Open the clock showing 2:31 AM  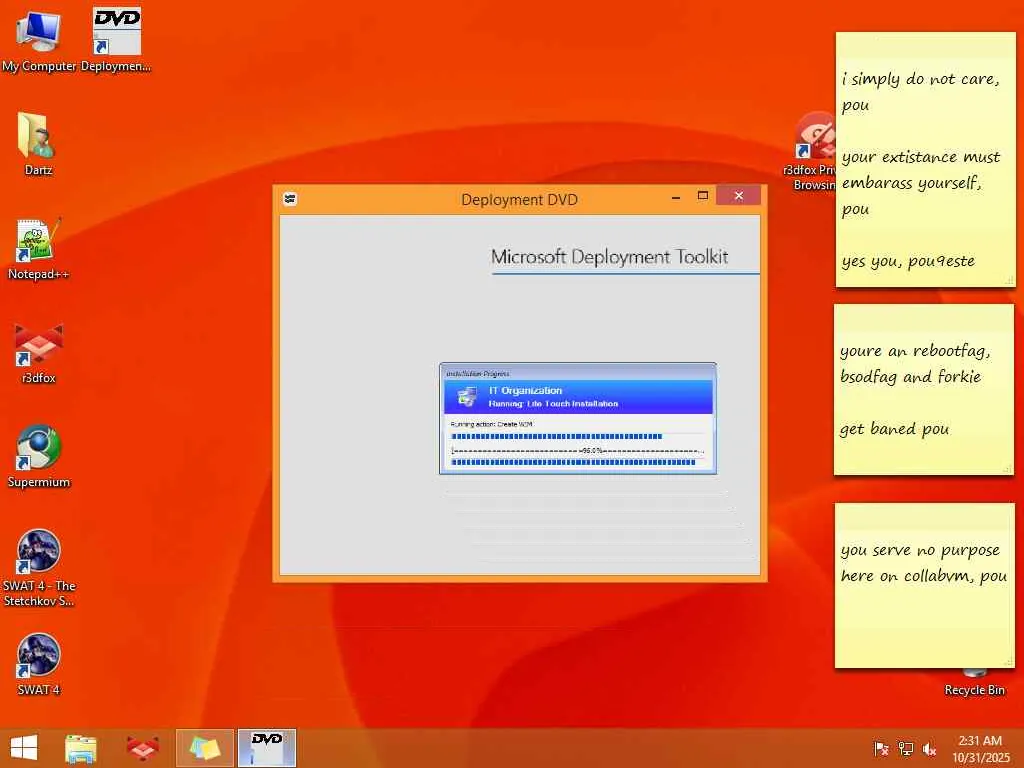point(980,749)
